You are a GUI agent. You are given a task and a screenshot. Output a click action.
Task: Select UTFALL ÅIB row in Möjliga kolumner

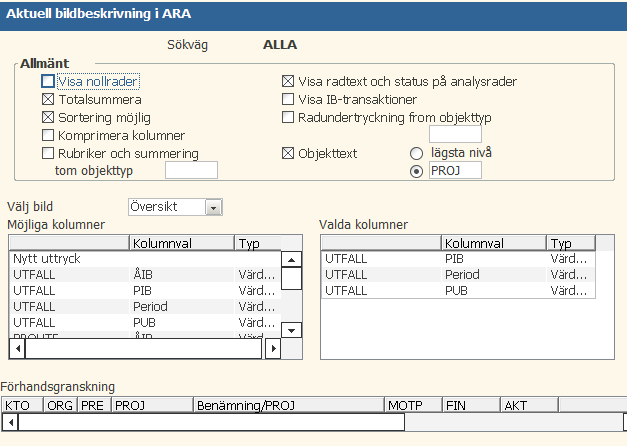coord(145,275)
